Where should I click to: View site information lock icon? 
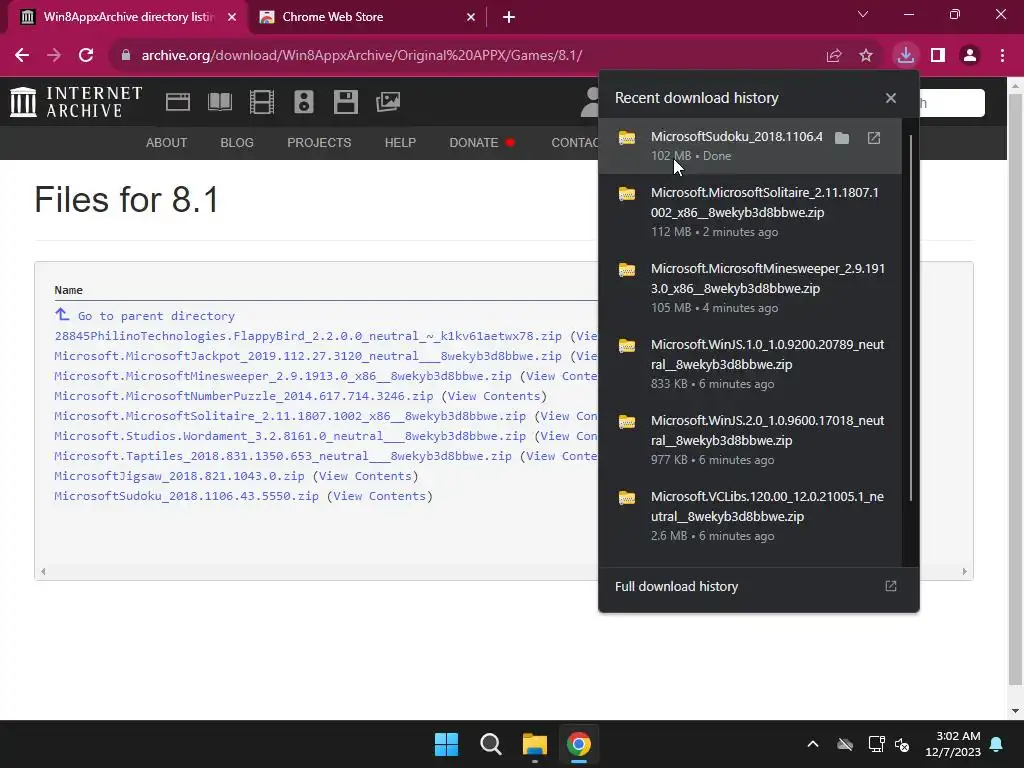coord(126,55)
